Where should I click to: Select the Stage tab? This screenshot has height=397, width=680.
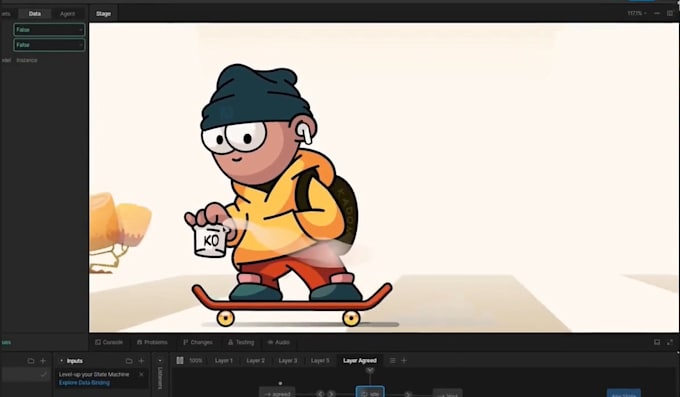click(x=103, y=14)
